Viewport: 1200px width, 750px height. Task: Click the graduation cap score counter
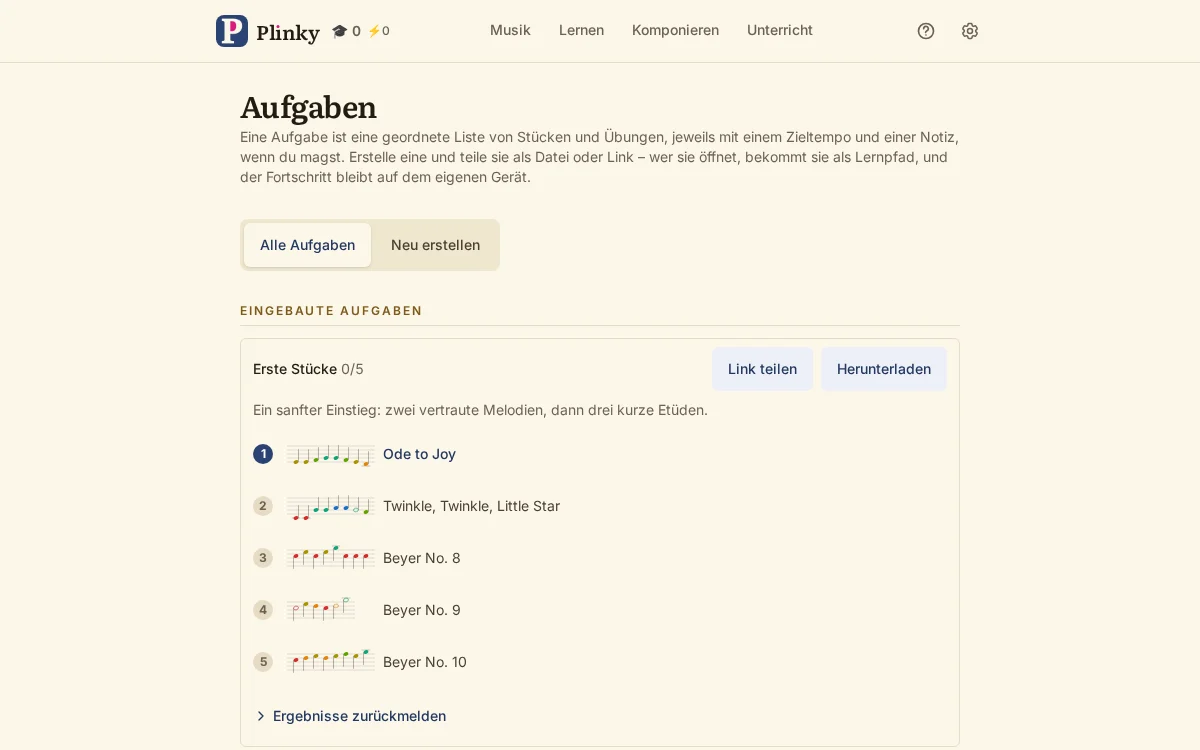pyautogui.click(x=346, y=31)
